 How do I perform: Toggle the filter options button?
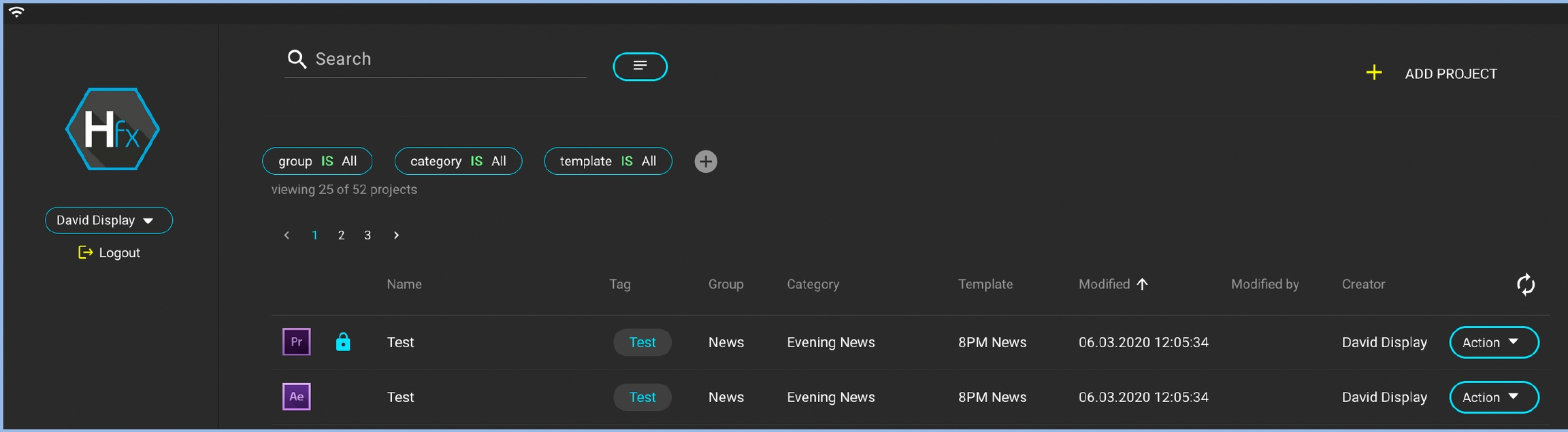640,66
